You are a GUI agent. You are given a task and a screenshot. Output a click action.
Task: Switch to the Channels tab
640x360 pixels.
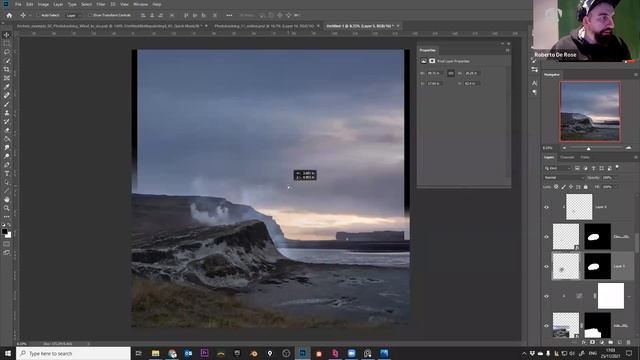pos(567,157)
